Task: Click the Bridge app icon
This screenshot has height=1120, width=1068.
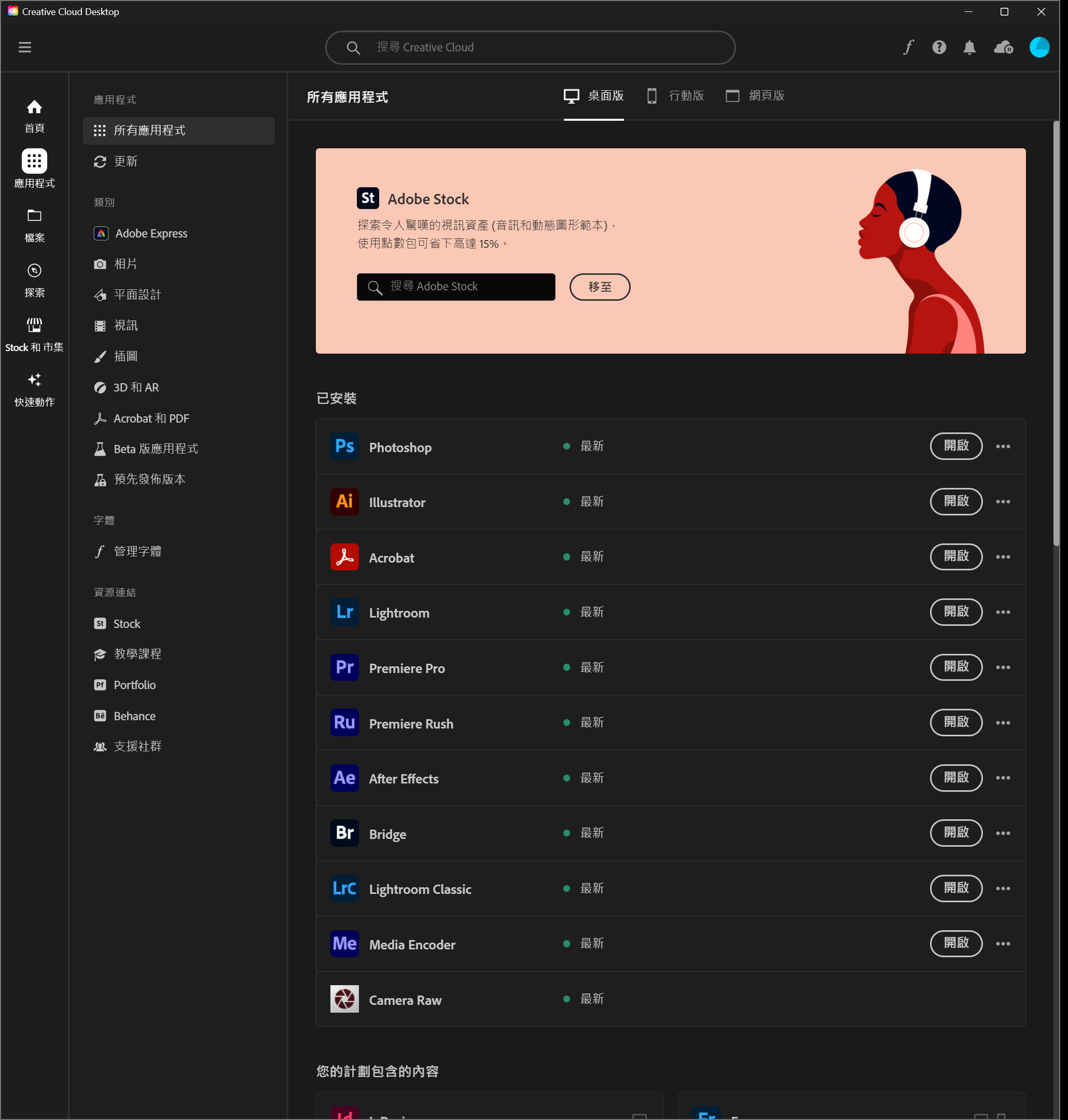Action: [344, 833]
